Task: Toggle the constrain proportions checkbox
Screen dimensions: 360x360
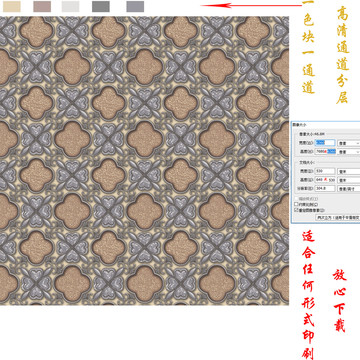Action: click(296, 204)
